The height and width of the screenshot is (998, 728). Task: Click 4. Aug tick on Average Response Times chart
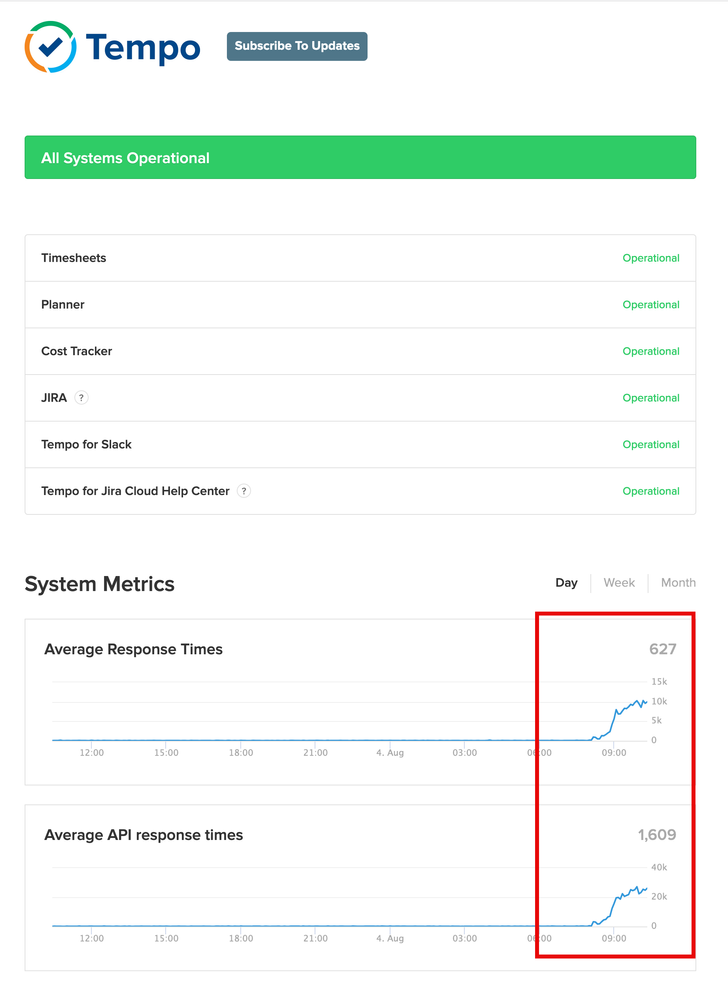tap(390, 752)
